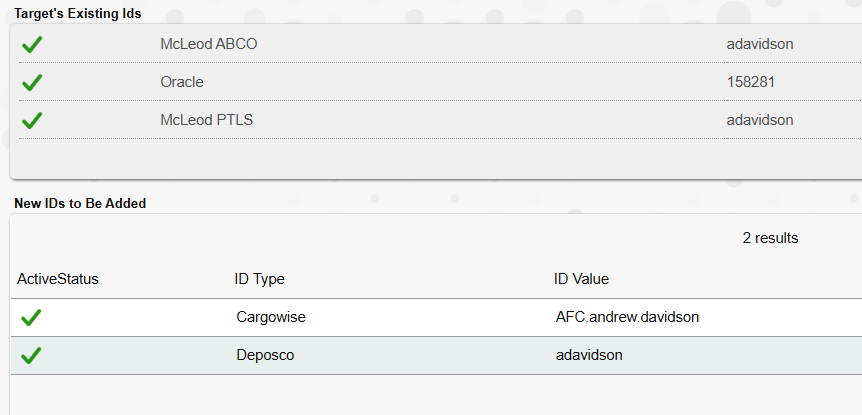Image resolution: width=862 pixels, height=415 pixels.
Task: Click the green checkmark beside Oracle
Action: [32, 82]
